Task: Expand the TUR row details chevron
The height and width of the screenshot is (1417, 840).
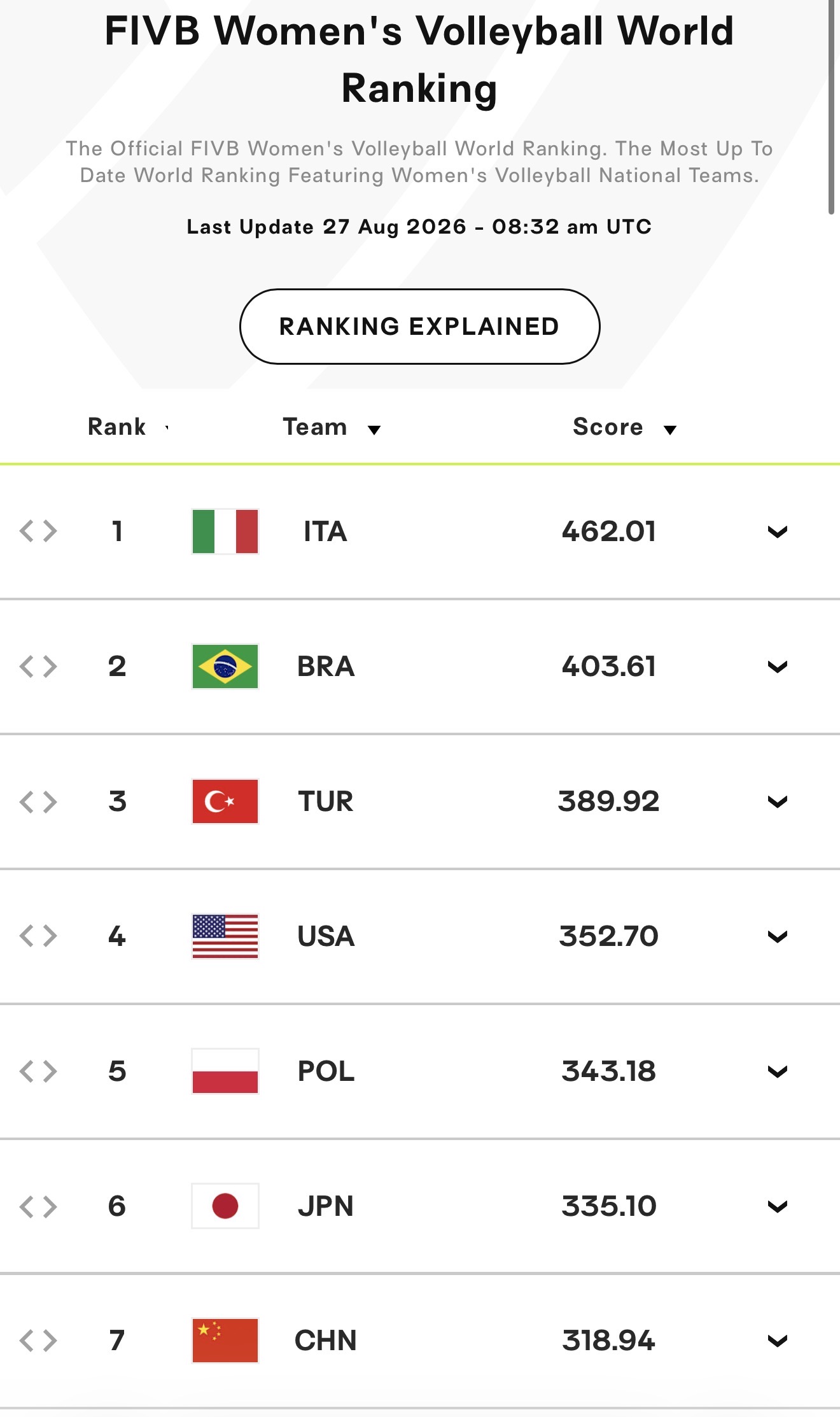Action: click(778, 802)
